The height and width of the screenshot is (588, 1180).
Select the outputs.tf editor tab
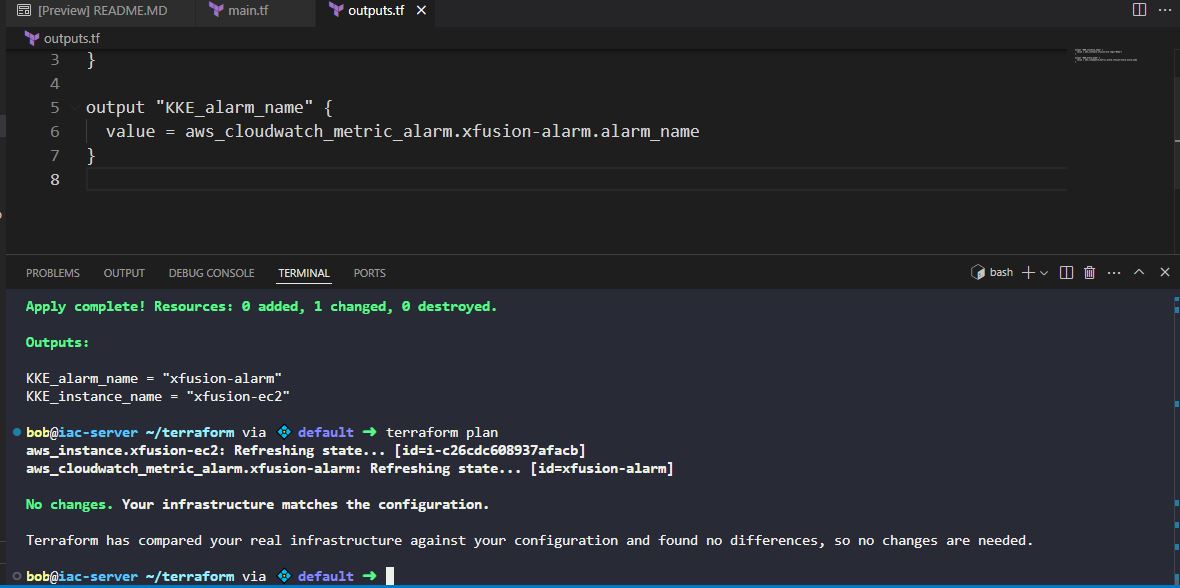pos(376,11)
